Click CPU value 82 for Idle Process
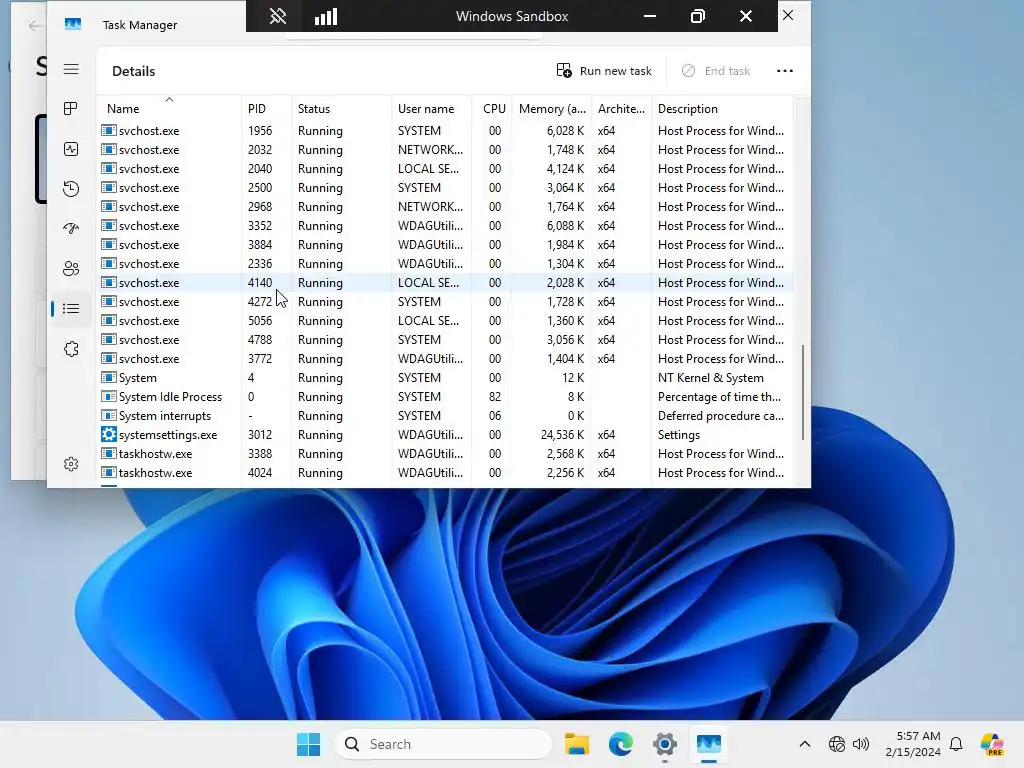The height and width of the screenshot is (768, 1024). pos(495,396)
